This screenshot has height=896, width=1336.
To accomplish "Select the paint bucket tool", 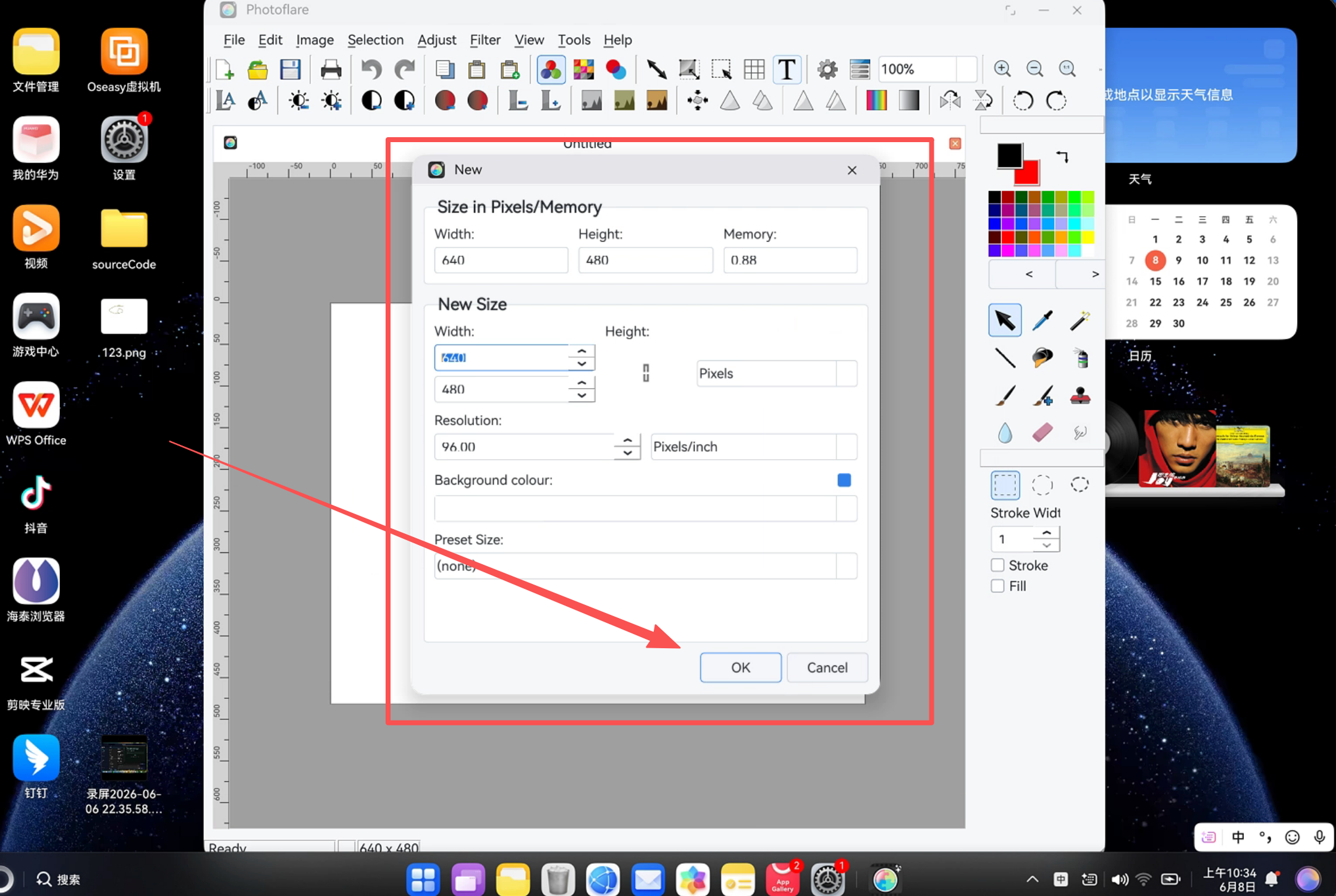I will (x=1042, y=357).
